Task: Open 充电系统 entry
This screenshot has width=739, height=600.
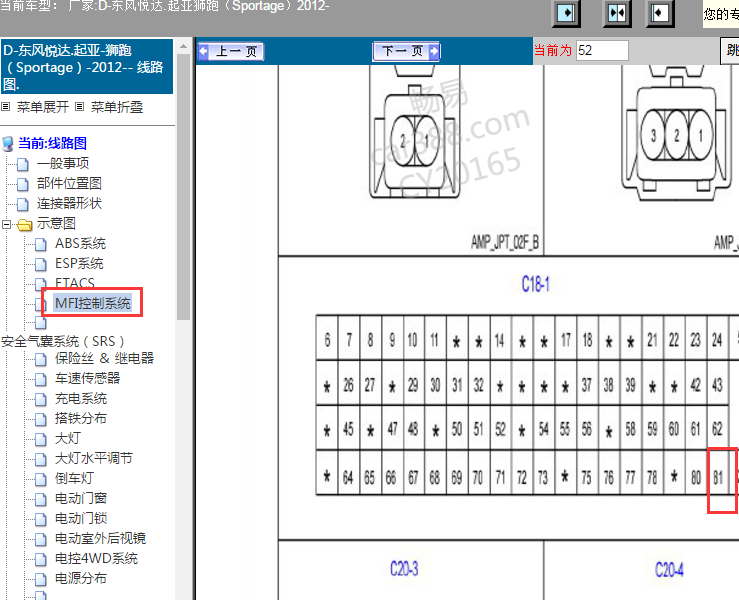Action: tap(81, 398)
